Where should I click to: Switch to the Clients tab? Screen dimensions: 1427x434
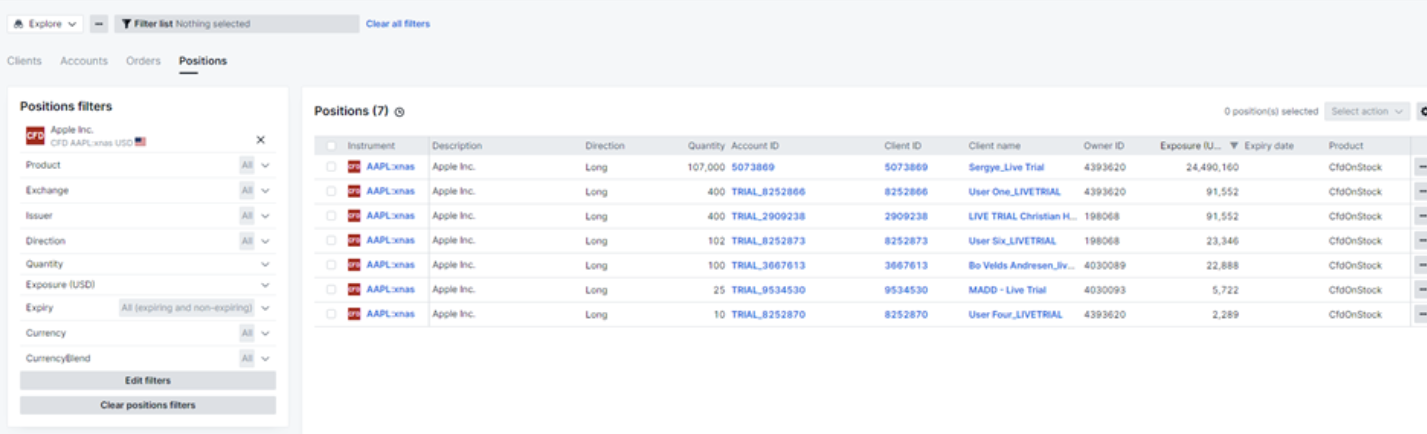click(24, 61)
